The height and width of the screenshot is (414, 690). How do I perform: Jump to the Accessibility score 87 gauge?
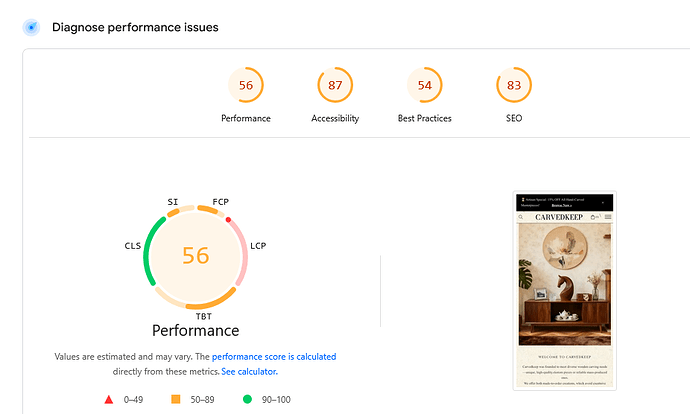[335, 86]
